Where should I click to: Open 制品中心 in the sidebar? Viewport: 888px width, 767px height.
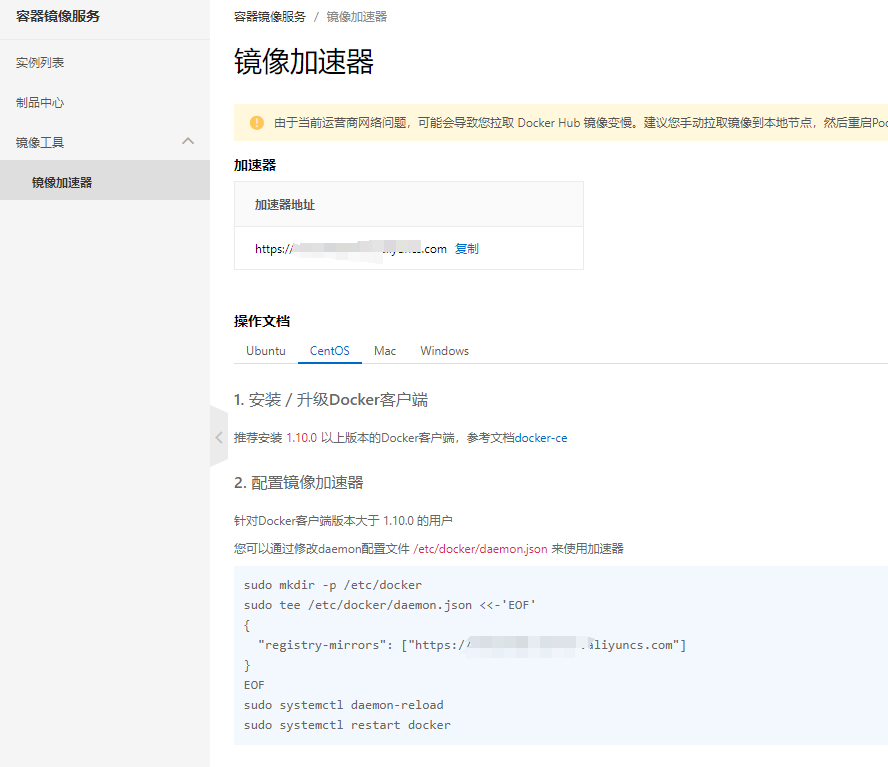point(40,103)
